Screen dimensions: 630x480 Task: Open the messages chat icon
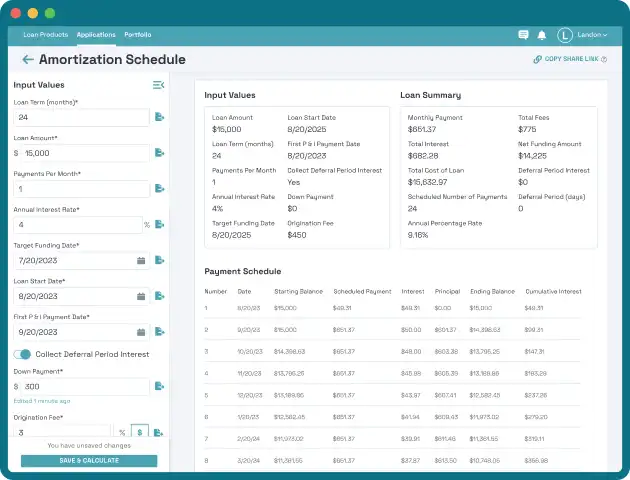click(523, 35)
